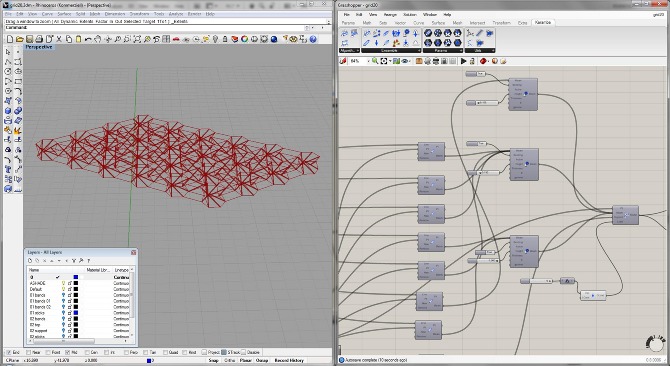The image size is (670, 366).
Task: Switch to Grasshopper Params tab
Action: click(348, 23)
